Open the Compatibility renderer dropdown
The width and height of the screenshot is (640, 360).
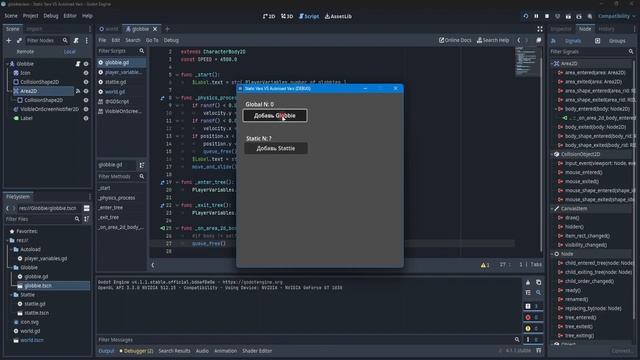pos(617,16)
